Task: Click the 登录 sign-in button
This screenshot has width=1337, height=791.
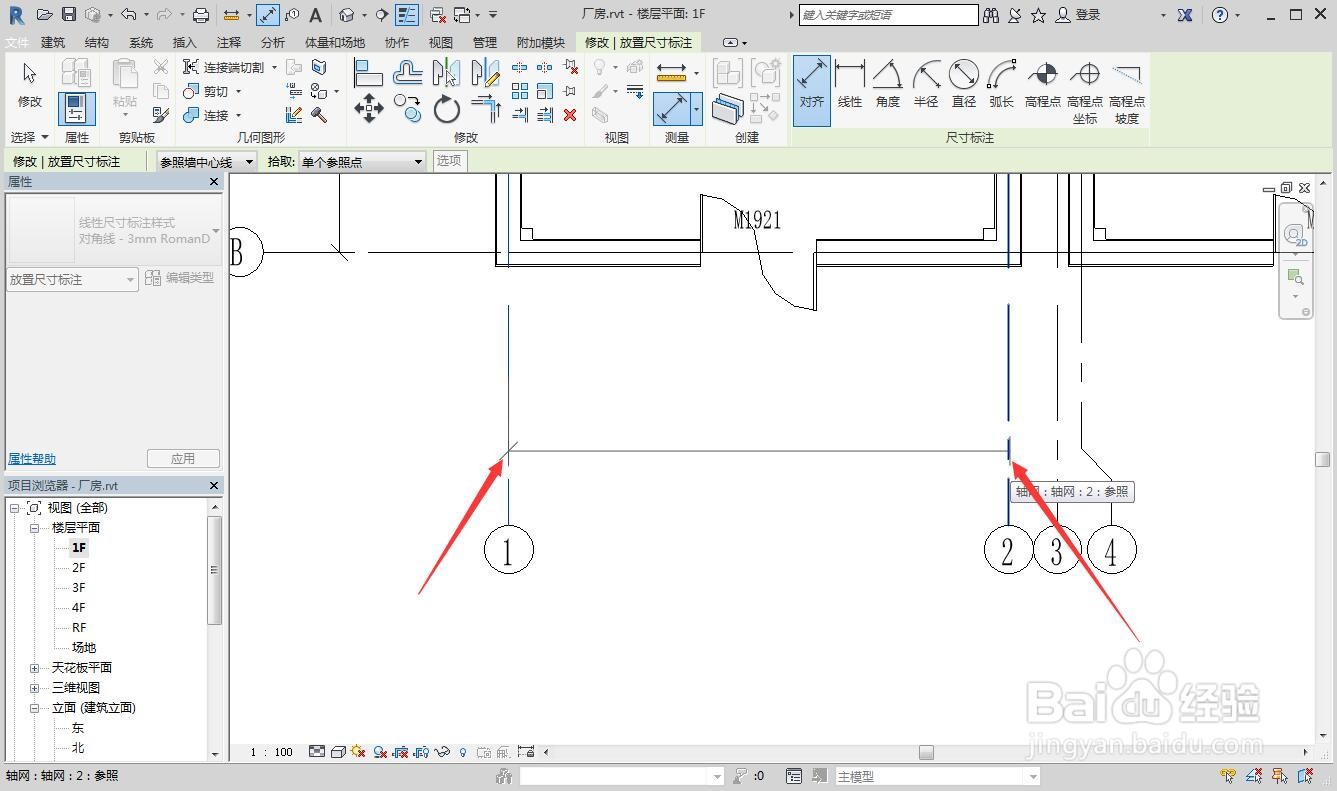Action: [x=1078, y=15]
